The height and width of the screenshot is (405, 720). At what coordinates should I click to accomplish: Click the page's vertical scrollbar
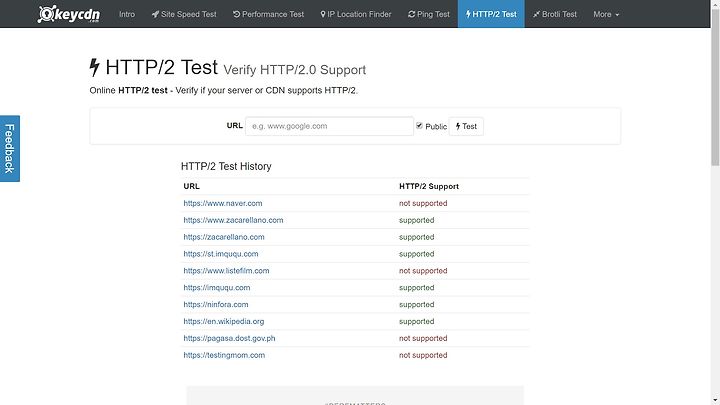pos(714,150)
